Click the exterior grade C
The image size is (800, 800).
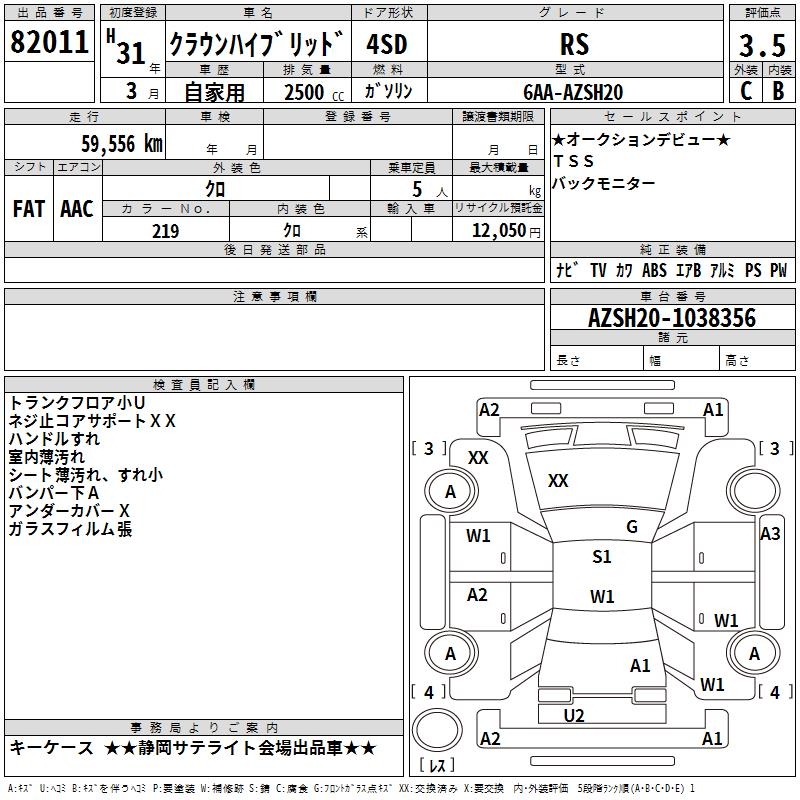746,91
